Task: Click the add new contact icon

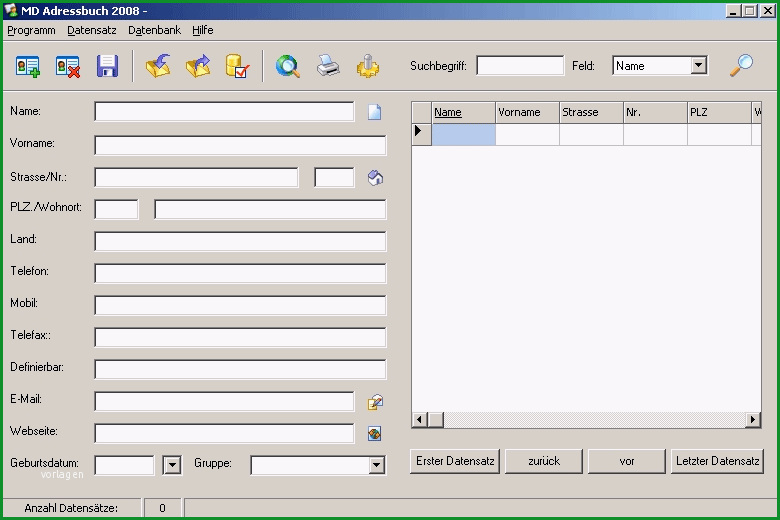Action: pos(27,66)
